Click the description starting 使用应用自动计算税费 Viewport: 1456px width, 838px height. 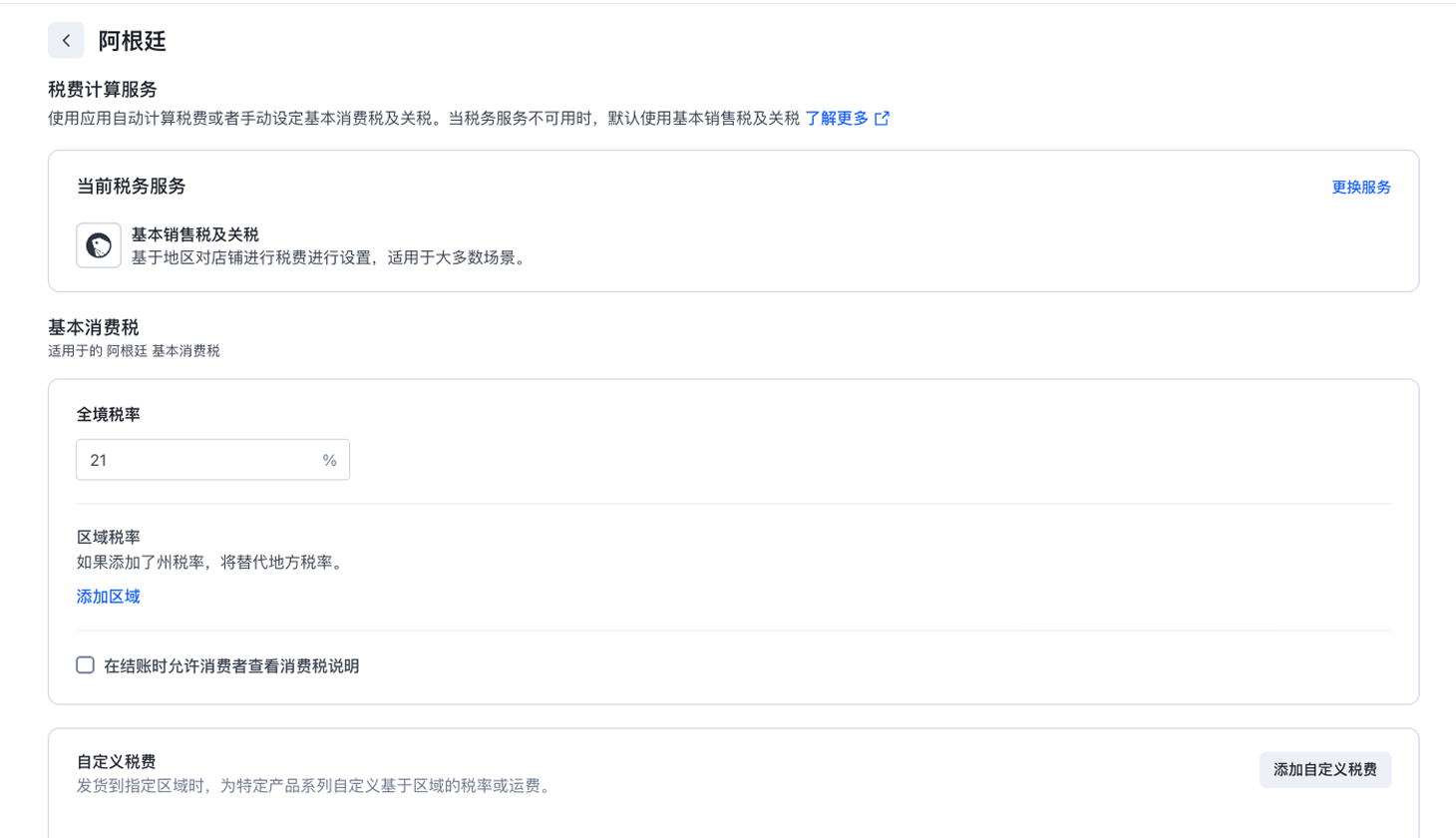[424, 118]
